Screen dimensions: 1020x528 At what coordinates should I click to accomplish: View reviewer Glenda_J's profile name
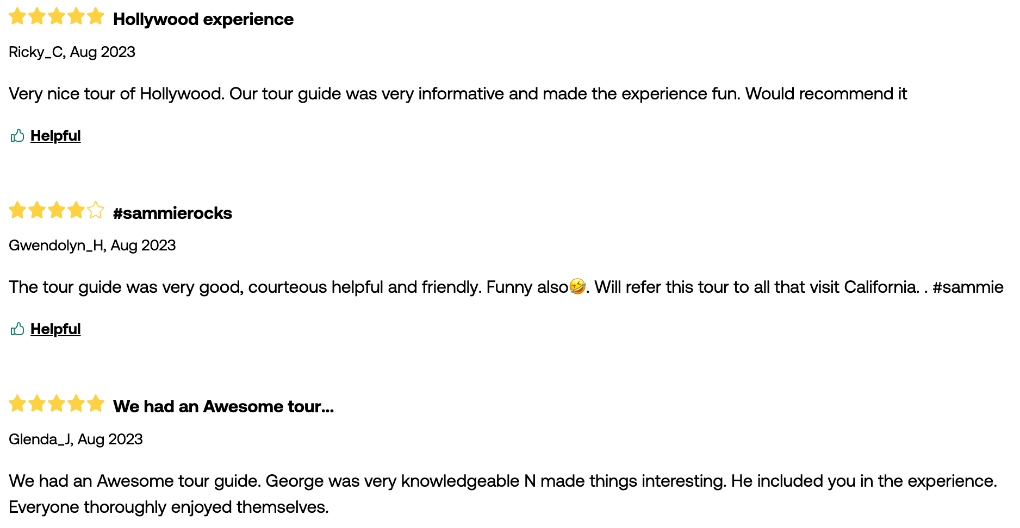point(40,440)
